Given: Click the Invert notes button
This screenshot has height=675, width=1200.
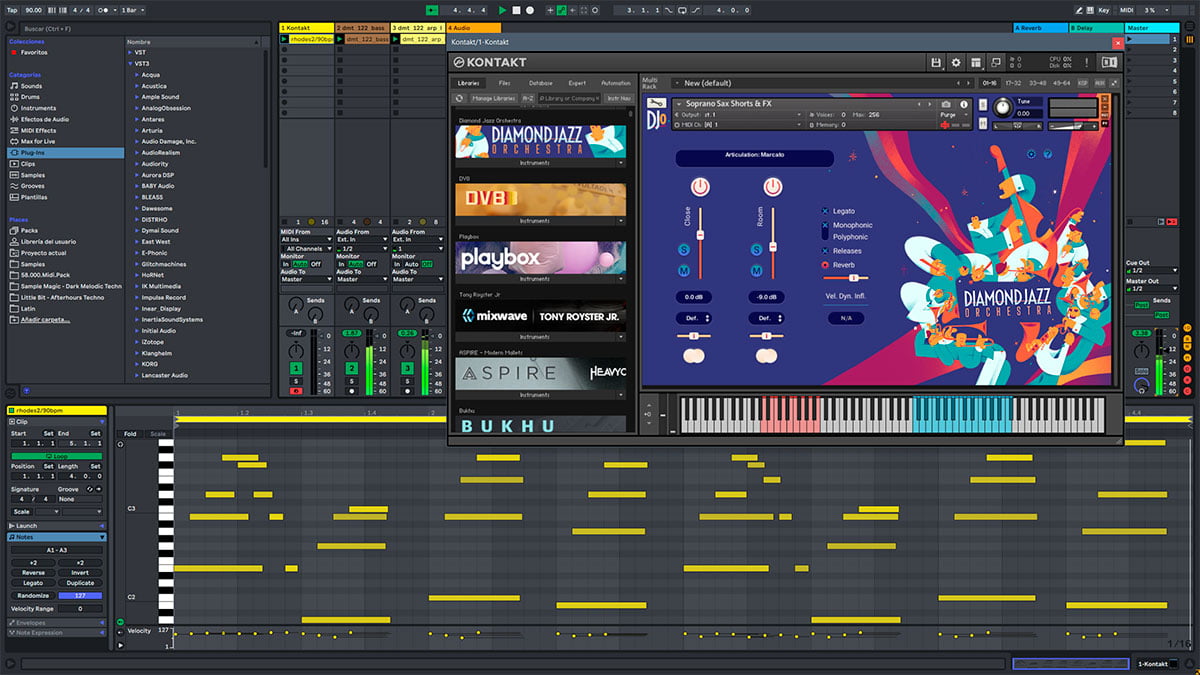Looking at the screenshot, I should pyautogui.click(x=80, y=573).
